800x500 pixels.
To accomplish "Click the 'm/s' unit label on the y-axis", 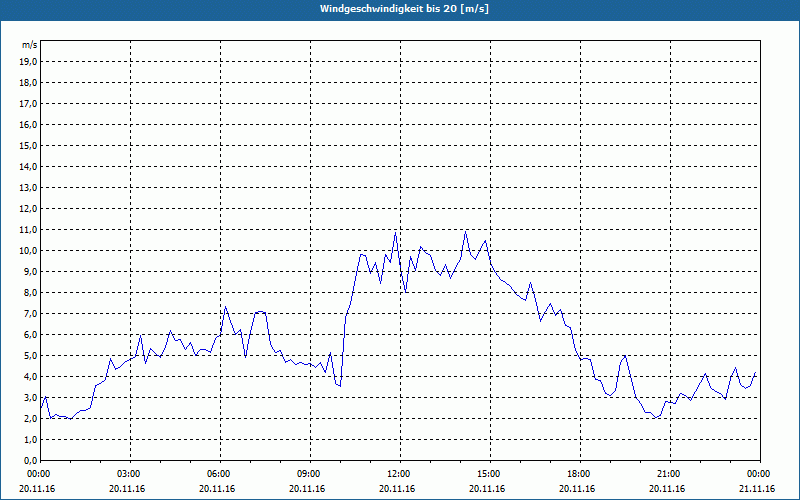I will coord(29,45).
